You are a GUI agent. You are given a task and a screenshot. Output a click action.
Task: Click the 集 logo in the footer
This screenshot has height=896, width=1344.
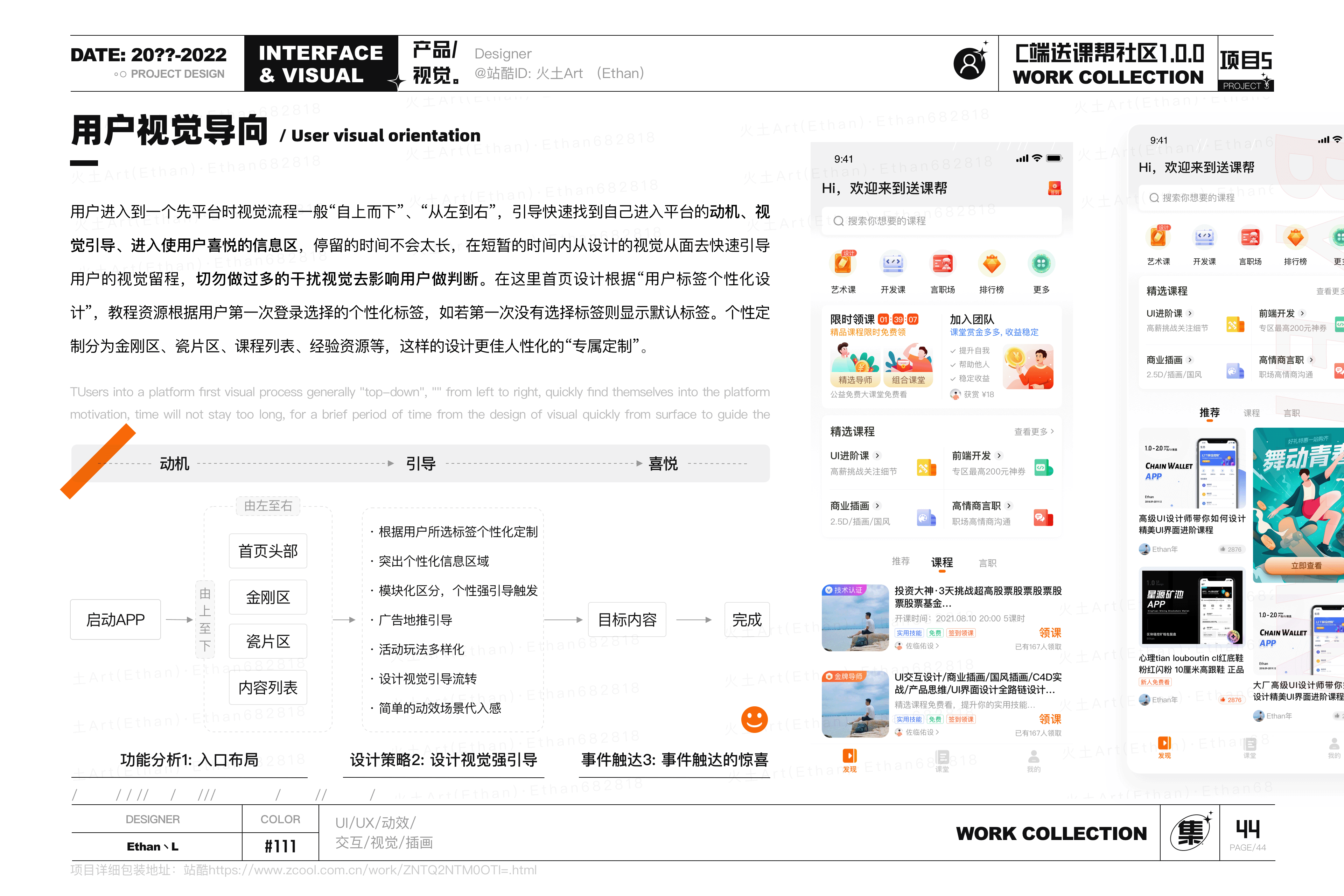(x=1191, y=833)
